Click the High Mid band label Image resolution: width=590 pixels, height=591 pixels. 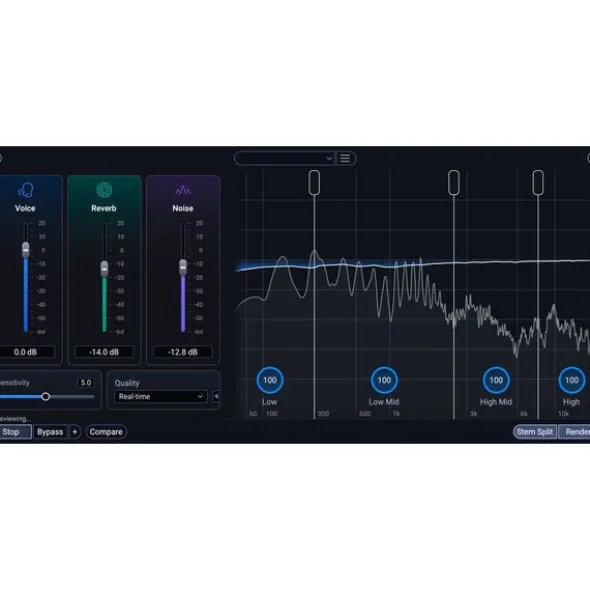click(496, 402)
